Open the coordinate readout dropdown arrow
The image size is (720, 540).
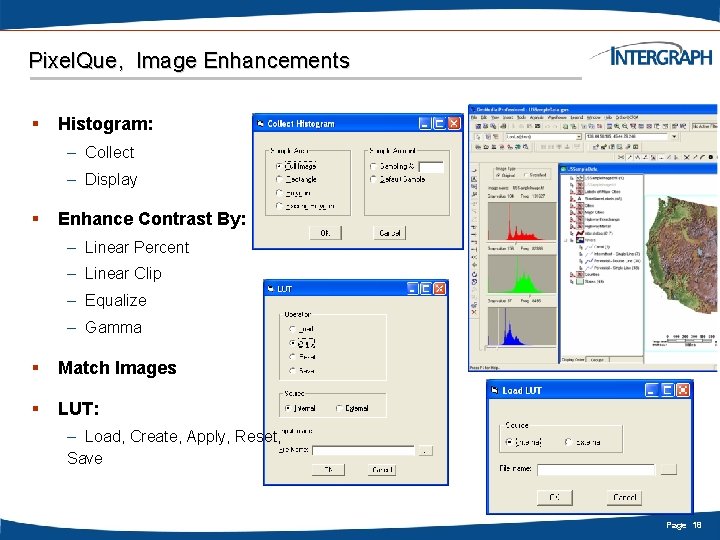tap(674, 136)
